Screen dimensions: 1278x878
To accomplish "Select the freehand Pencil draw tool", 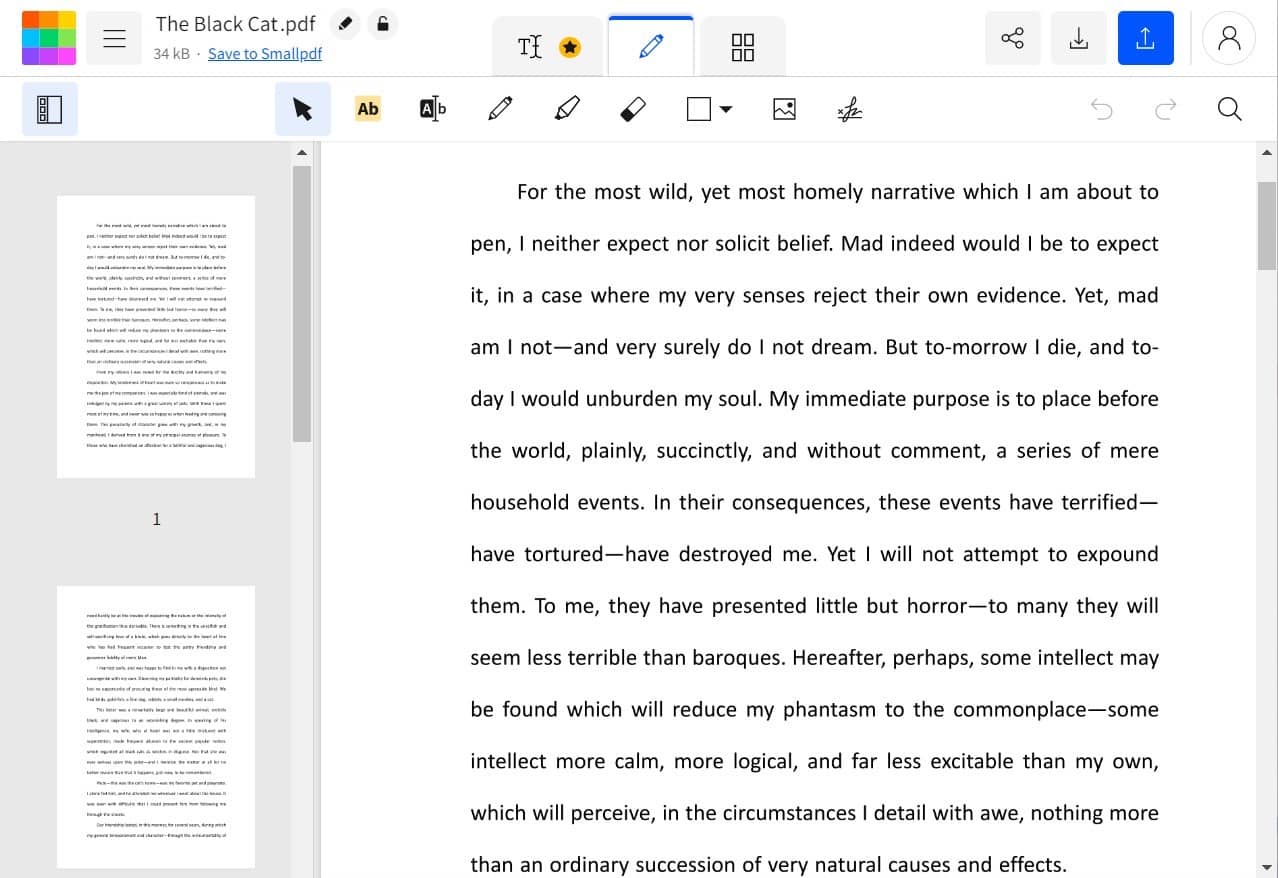I will (x=500, y=109).
